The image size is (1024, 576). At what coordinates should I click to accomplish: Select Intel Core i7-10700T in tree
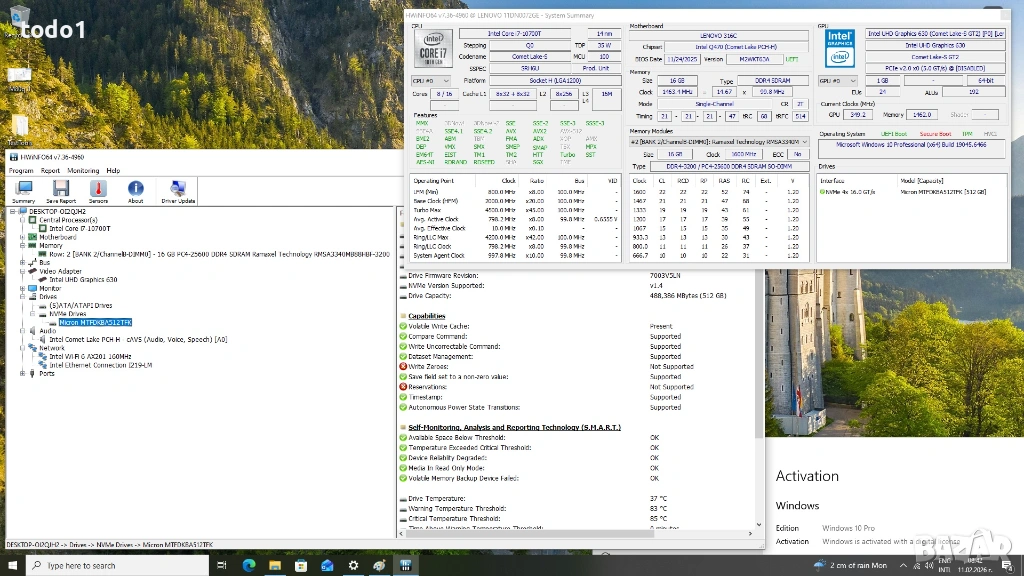pos(79,229)
